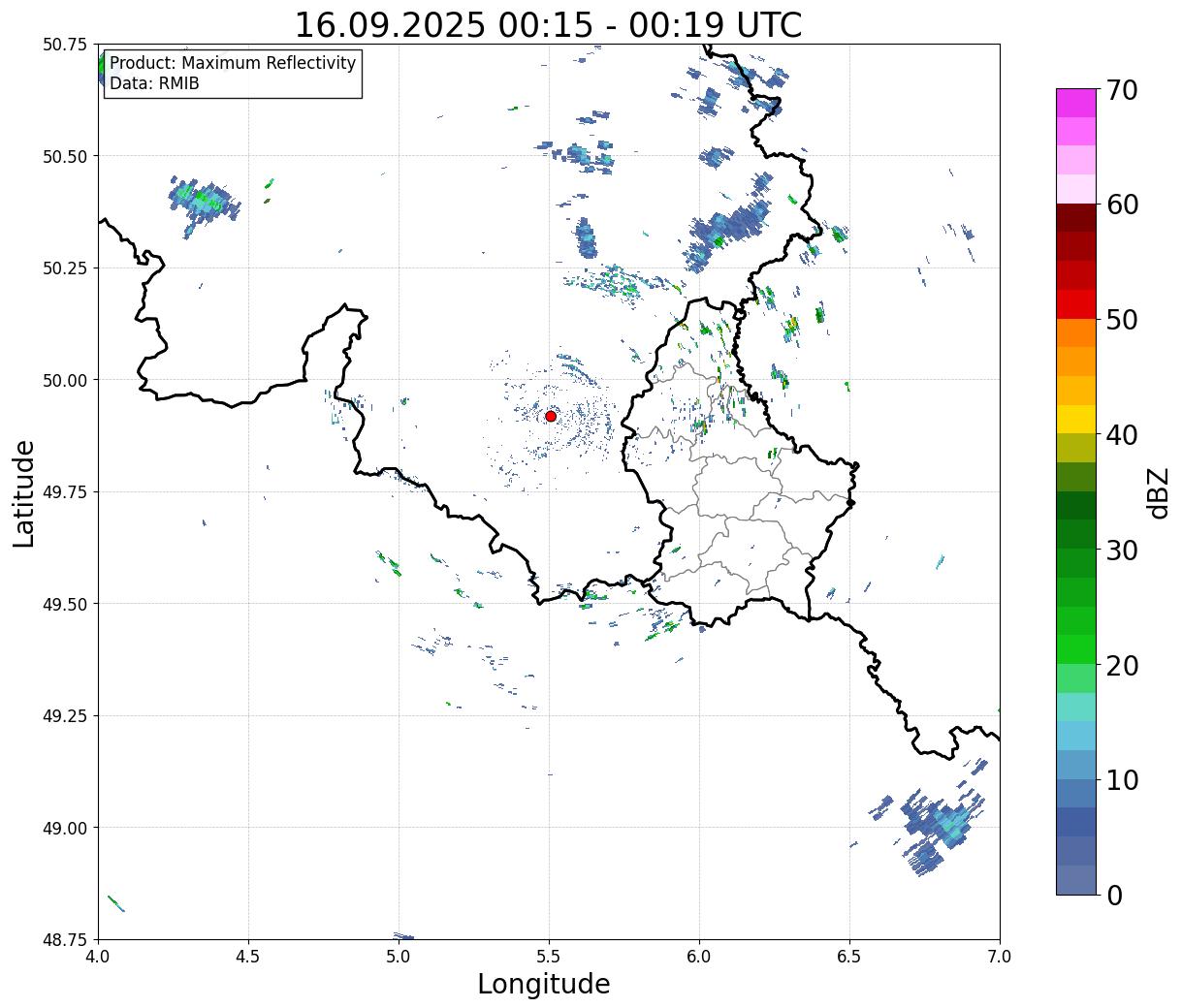Click the longitude tick label 5.5
The image size is (1182, 1008).
coord(549,957)
